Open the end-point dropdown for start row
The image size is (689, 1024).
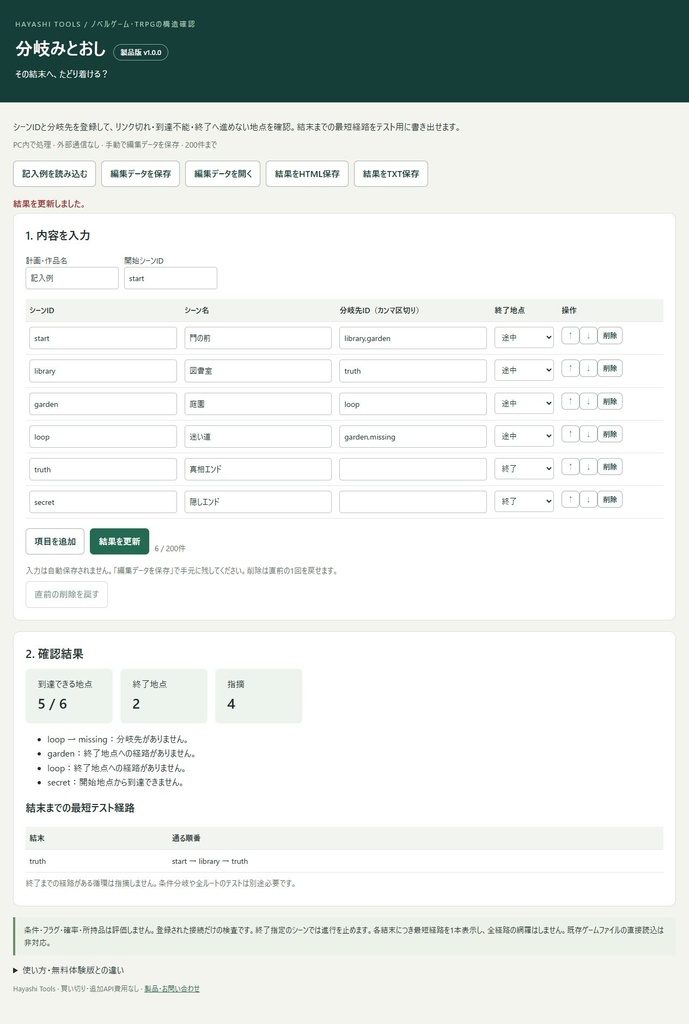[524, 338]
